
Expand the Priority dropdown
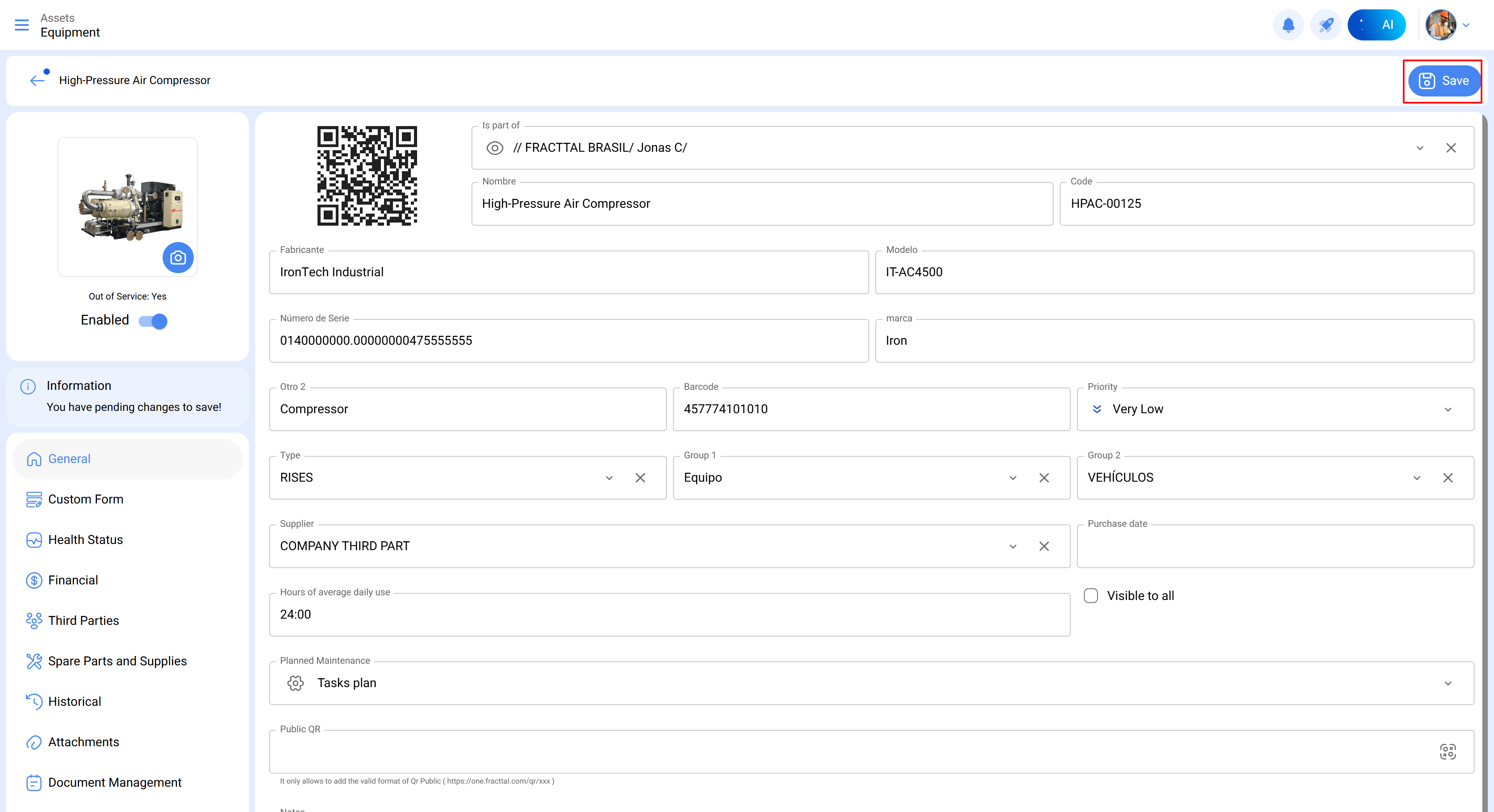pos(1448,409)
